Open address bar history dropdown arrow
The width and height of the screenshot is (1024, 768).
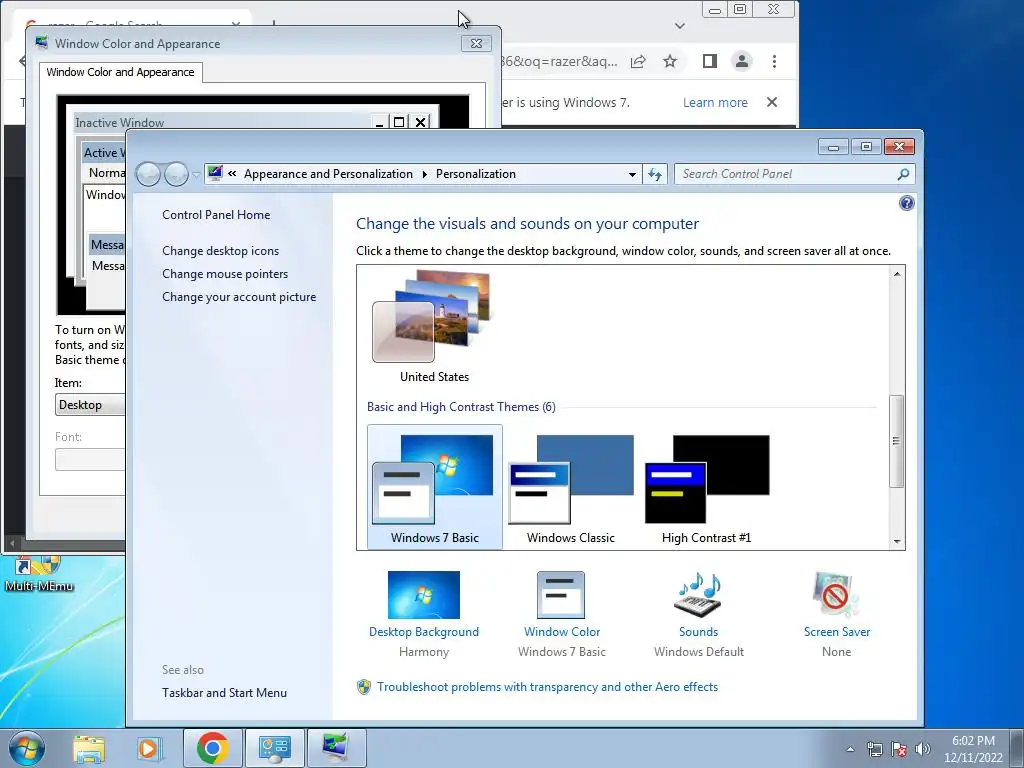point(632,174)
